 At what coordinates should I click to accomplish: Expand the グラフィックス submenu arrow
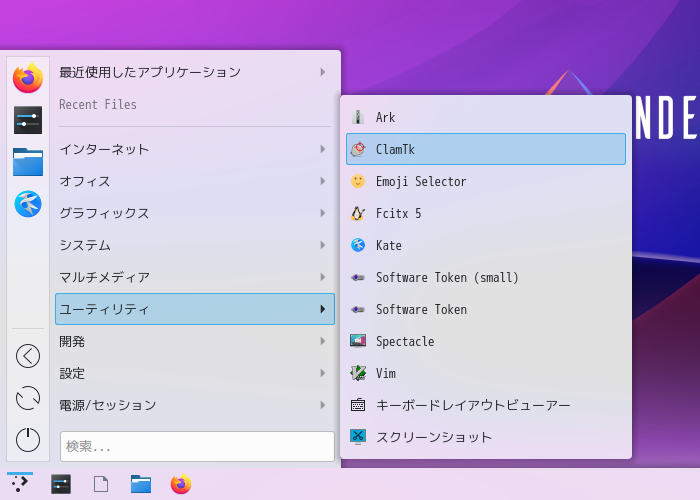pos(322,213)
